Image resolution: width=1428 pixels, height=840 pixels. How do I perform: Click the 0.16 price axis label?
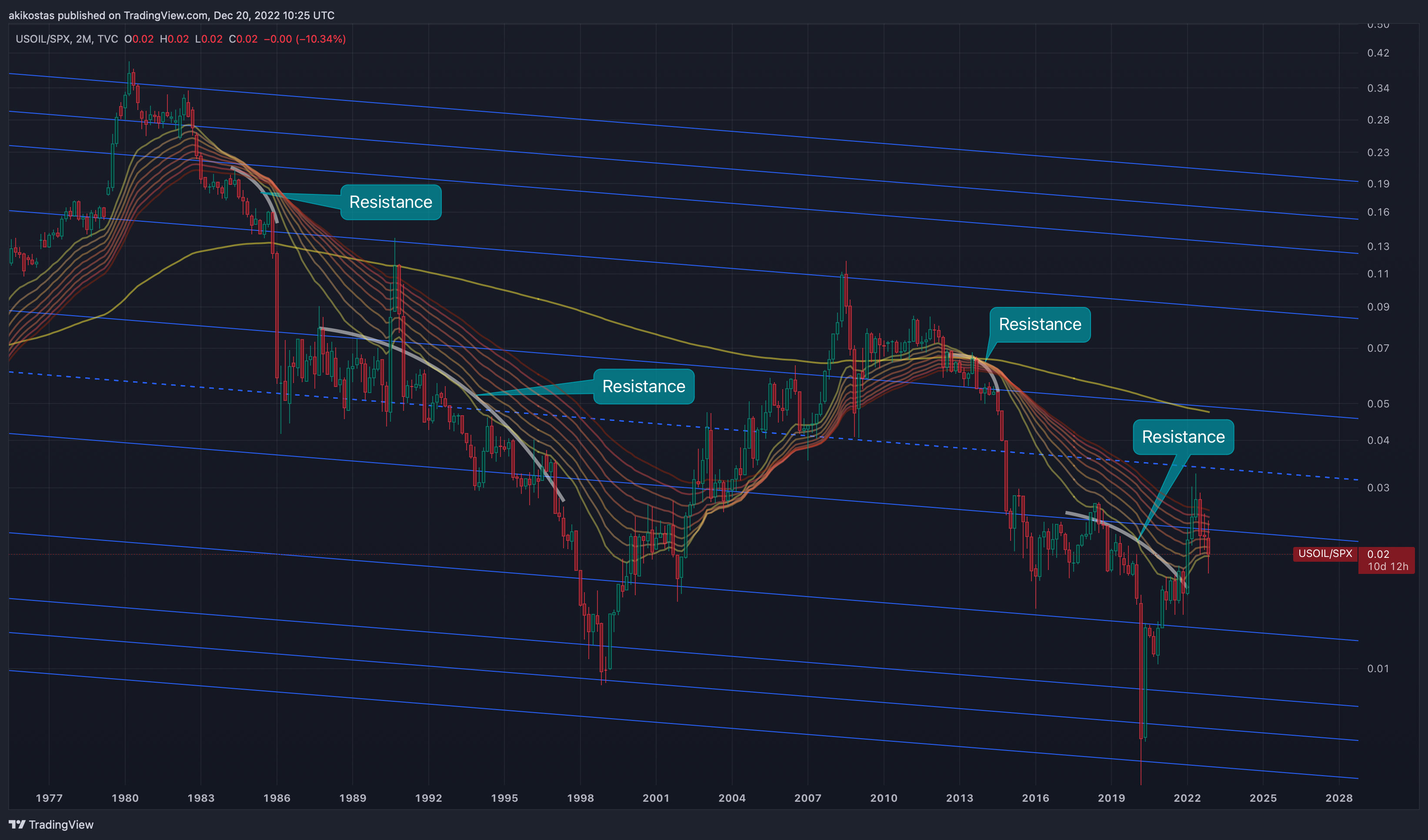click(1378, 213)
